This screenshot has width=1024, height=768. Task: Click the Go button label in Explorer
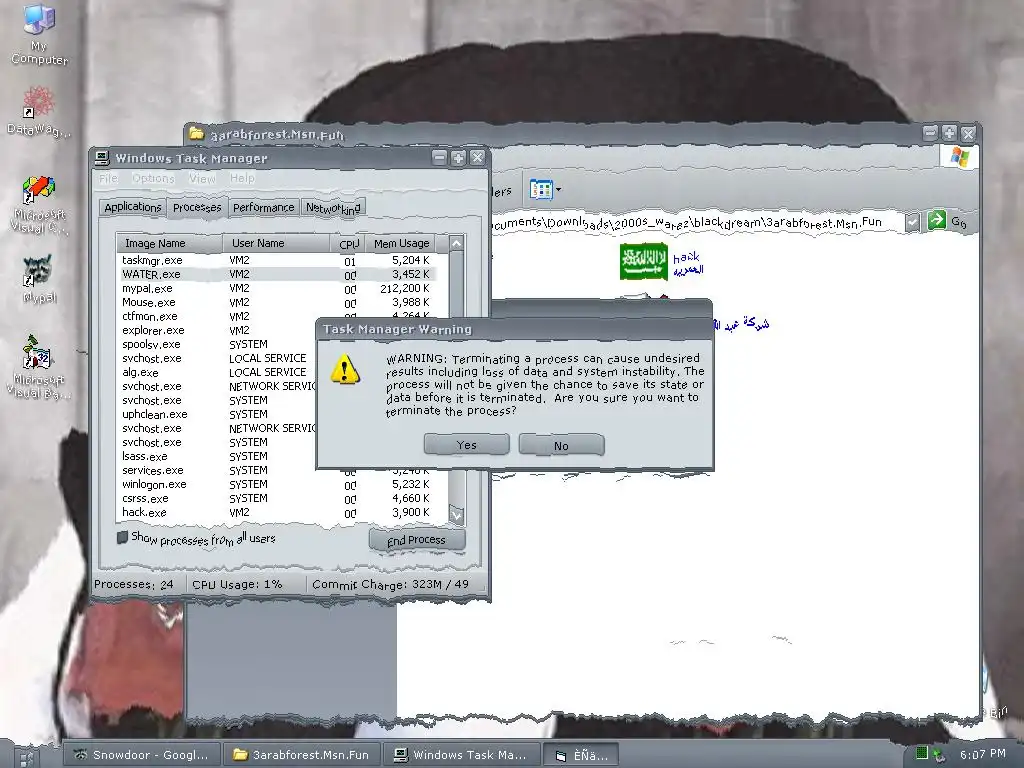pos(958,221)
